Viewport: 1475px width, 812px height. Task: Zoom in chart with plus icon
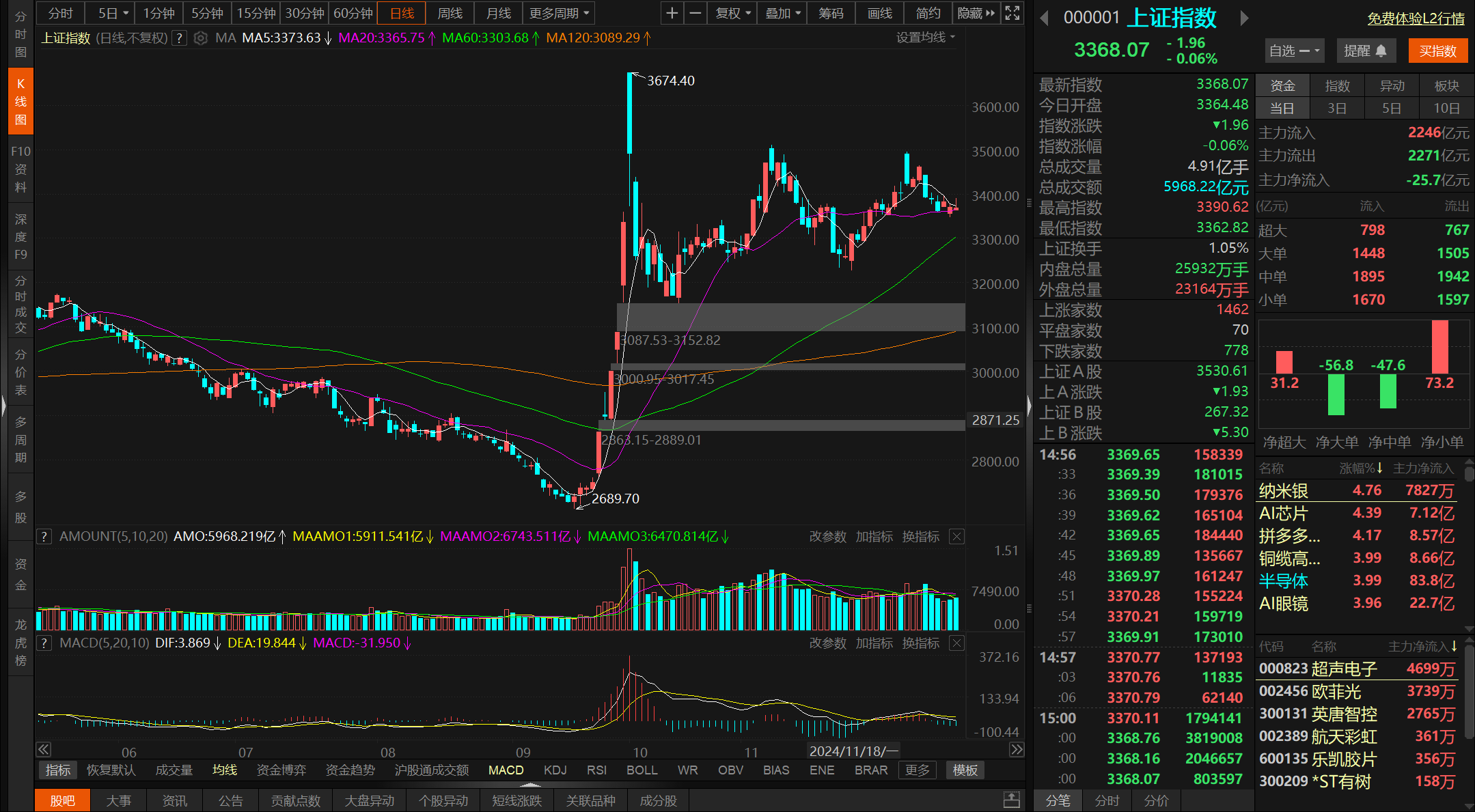click(x=672, y=13)
